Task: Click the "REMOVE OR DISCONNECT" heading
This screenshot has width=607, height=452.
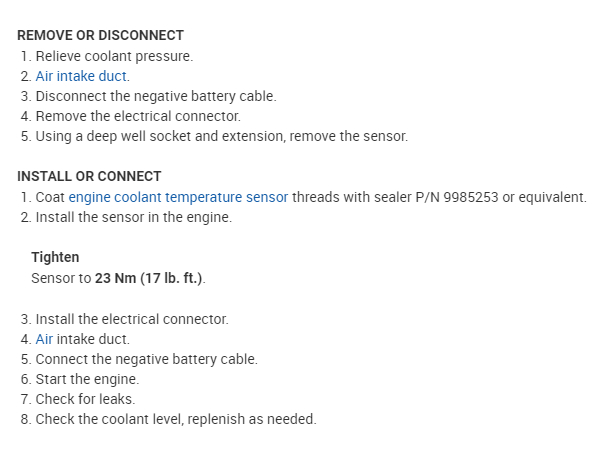Action: coord(101,35)
